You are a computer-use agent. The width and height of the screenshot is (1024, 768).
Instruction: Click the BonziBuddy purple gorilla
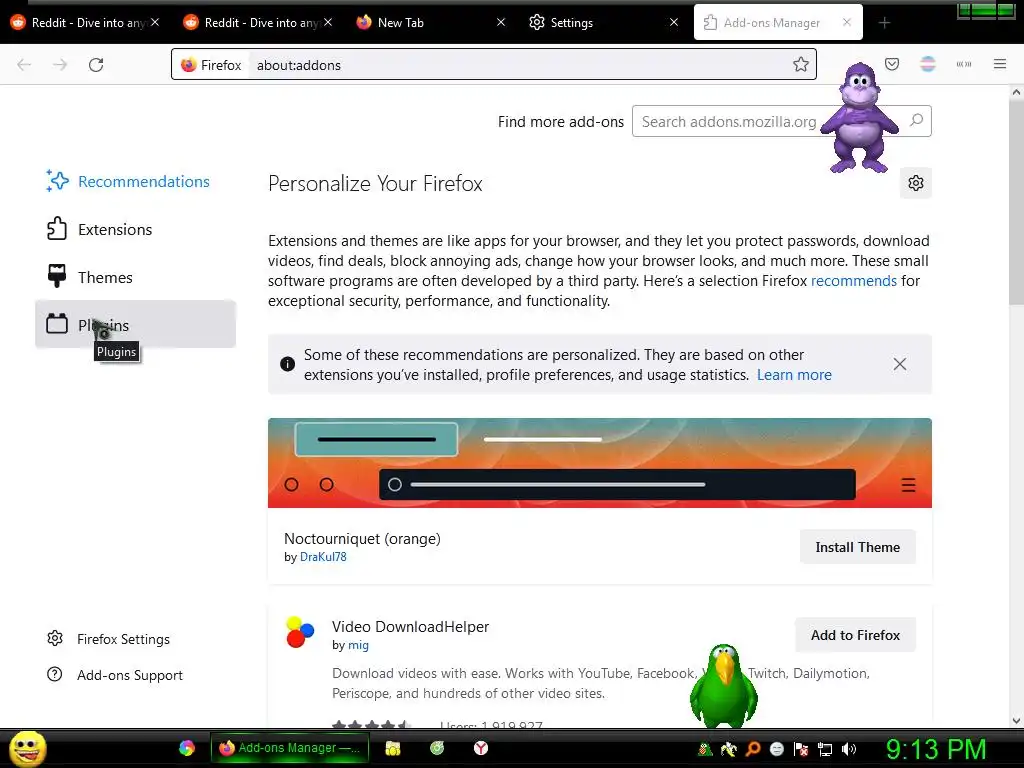859,118
